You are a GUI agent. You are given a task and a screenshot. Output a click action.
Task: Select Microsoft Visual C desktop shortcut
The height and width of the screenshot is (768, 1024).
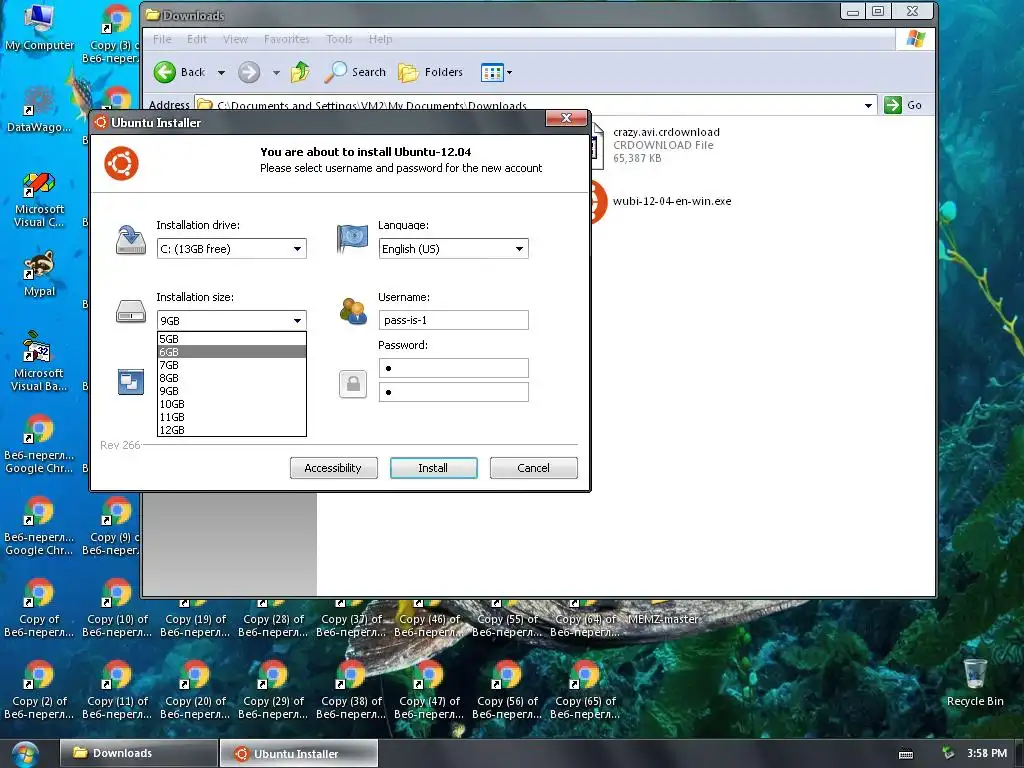(x=39, y=200)
